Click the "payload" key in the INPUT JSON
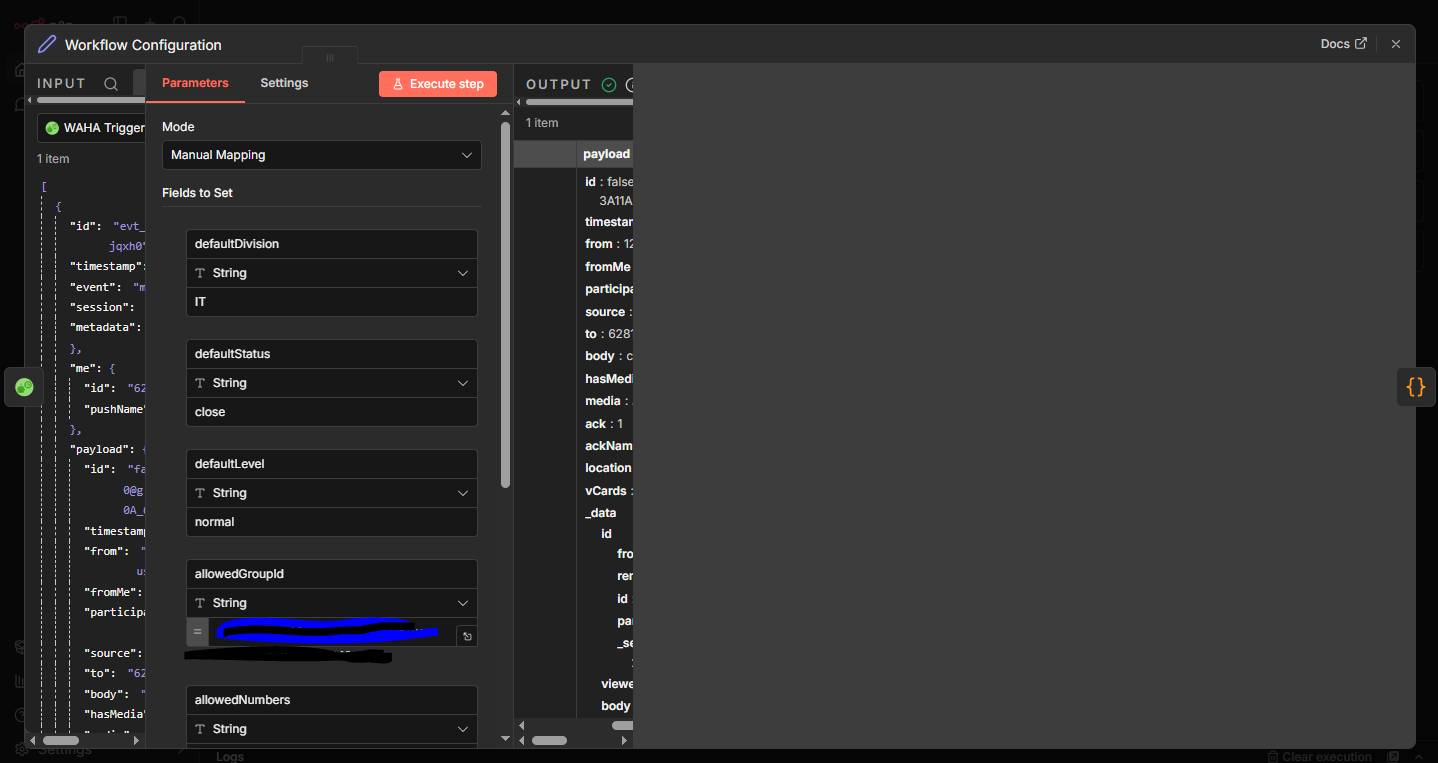The height and width of the screenshot is (763, 1438). pyautogui.click(x=100, y=450)
